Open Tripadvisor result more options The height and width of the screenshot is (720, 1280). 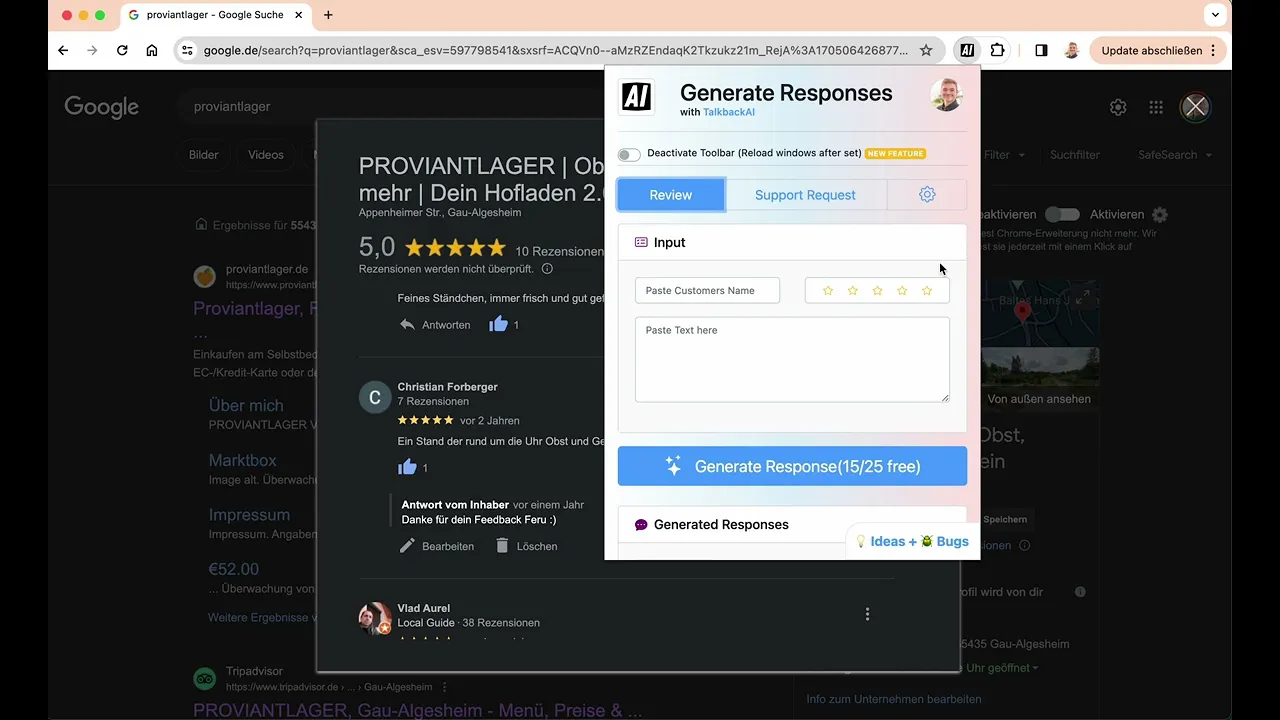445,687
